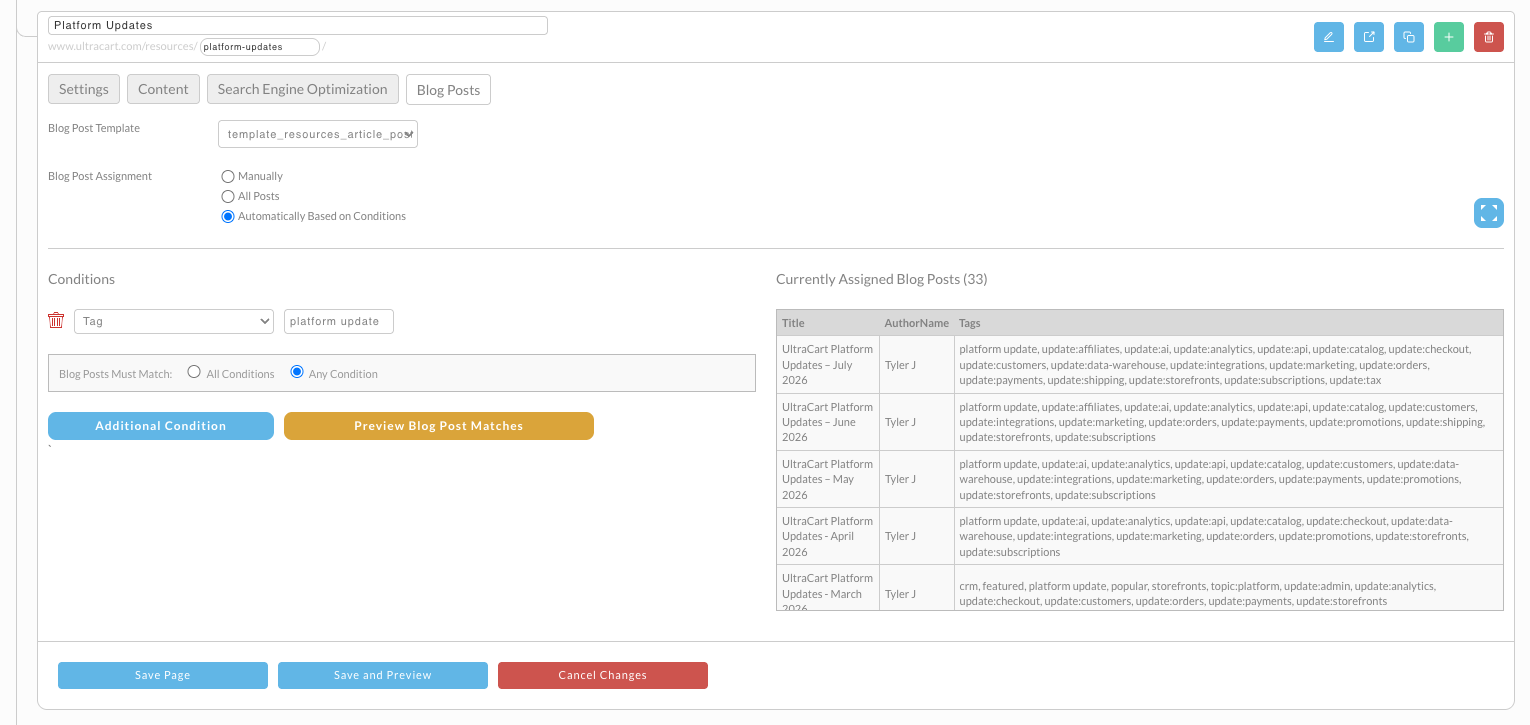Viewport: 1530px width, 725px height.
Task: Click the platform-updates URL slug field
Action: (x=260, y=47)
